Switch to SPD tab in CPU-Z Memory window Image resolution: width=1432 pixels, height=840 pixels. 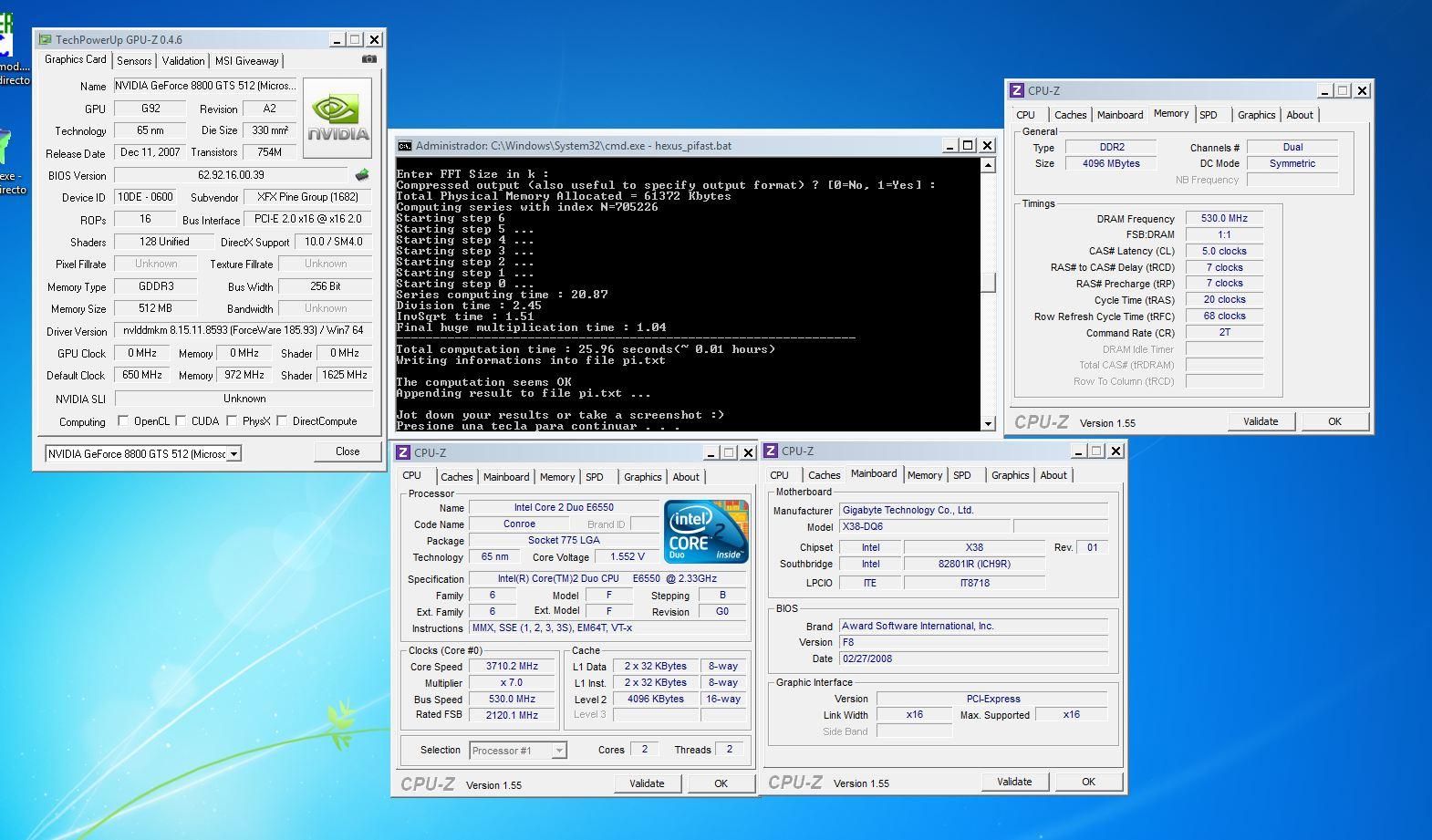click(1209, 115)
